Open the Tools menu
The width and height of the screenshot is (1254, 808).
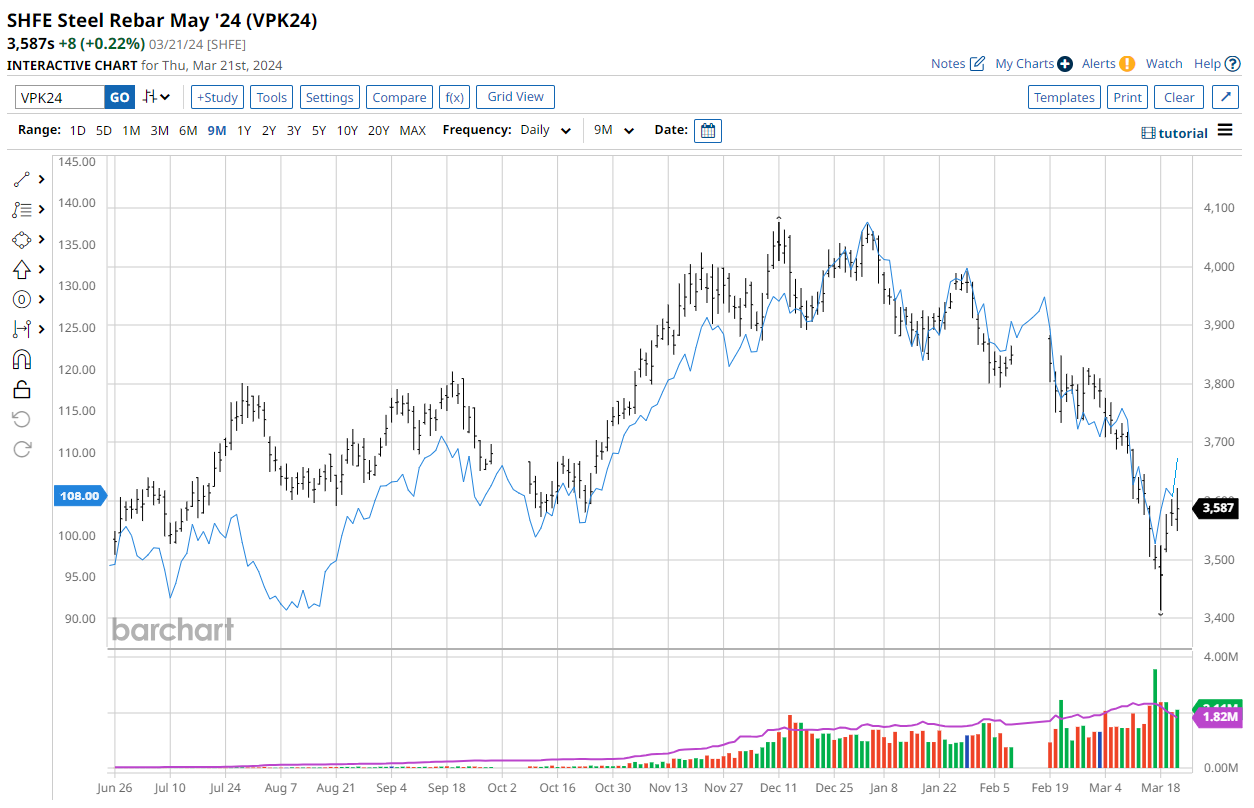pyautogui.click(x=271, y=97)
